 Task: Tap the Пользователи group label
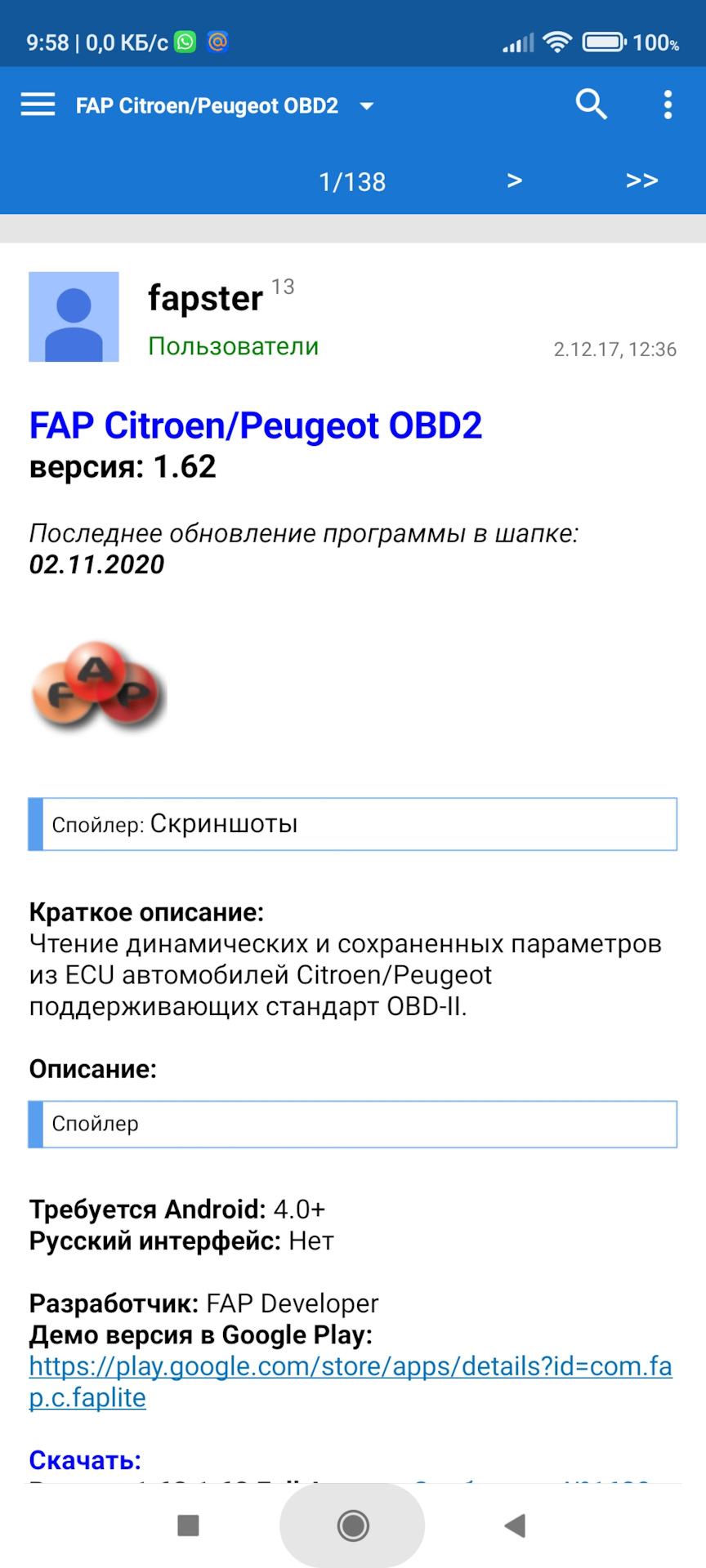(x=234, y=346)
